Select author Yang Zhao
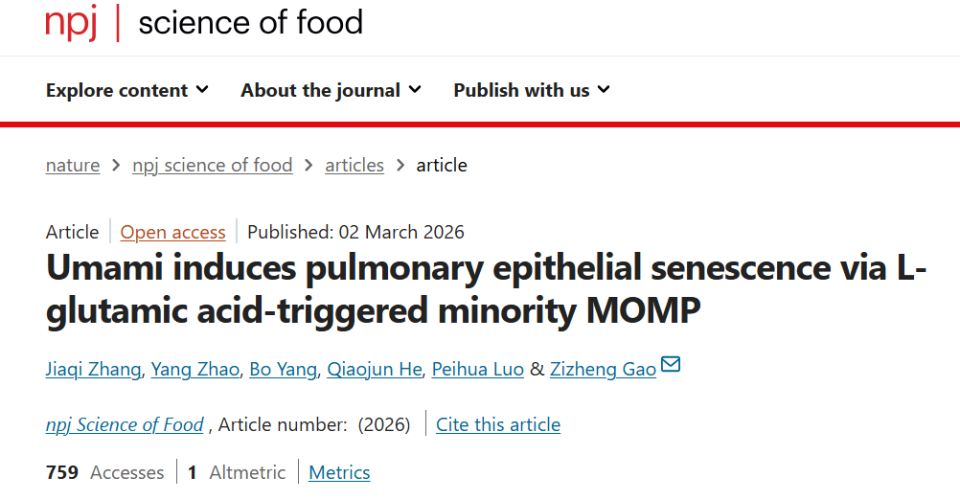This screenshot has height=500, width=960. coord(195,369)
